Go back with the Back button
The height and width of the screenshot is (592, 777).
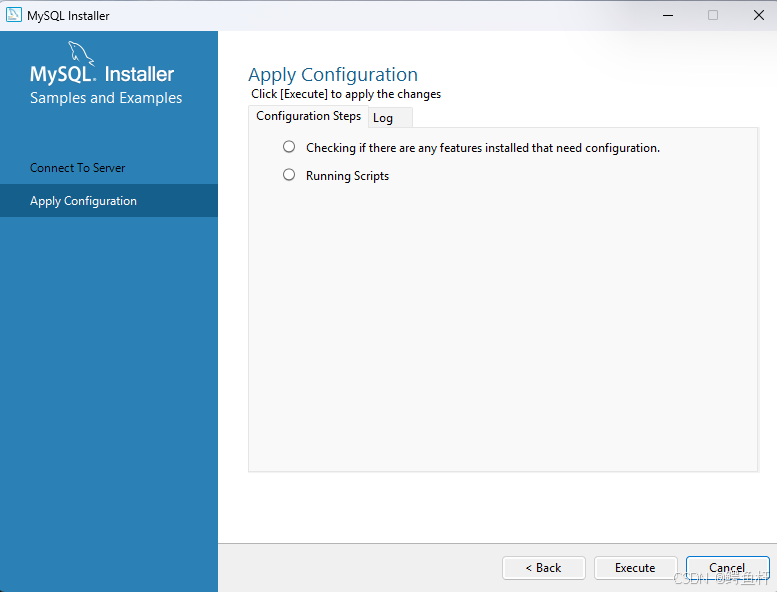544,568
